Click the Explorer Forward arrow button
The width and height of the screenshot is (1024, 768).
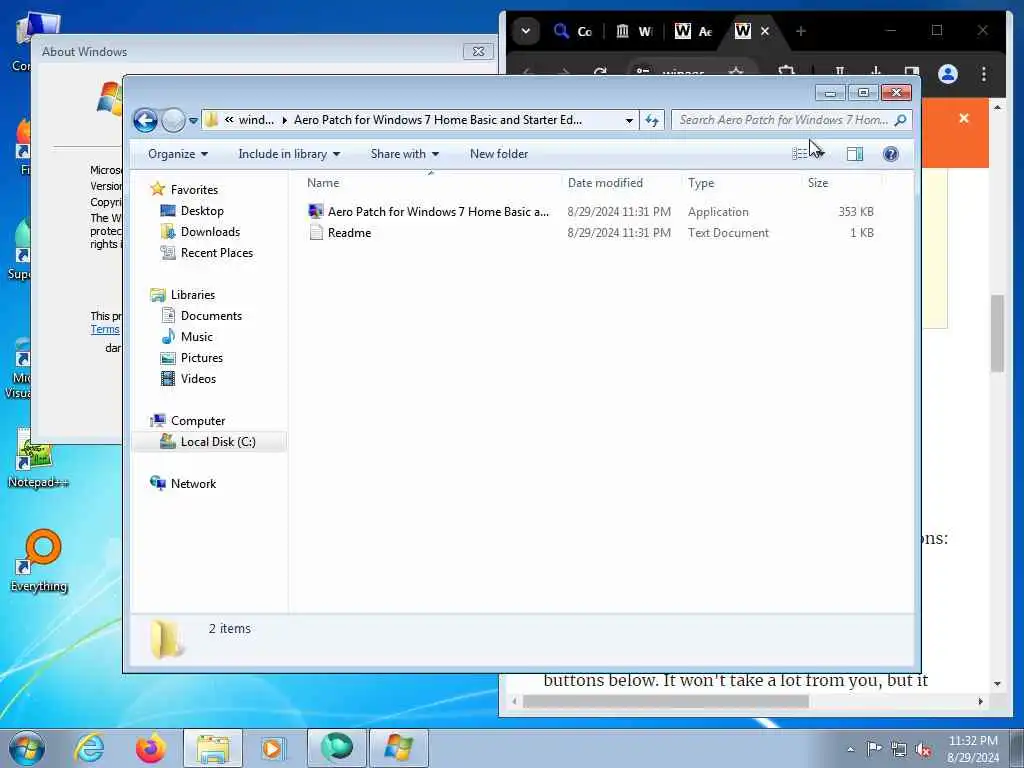click(x=173, y=120)
